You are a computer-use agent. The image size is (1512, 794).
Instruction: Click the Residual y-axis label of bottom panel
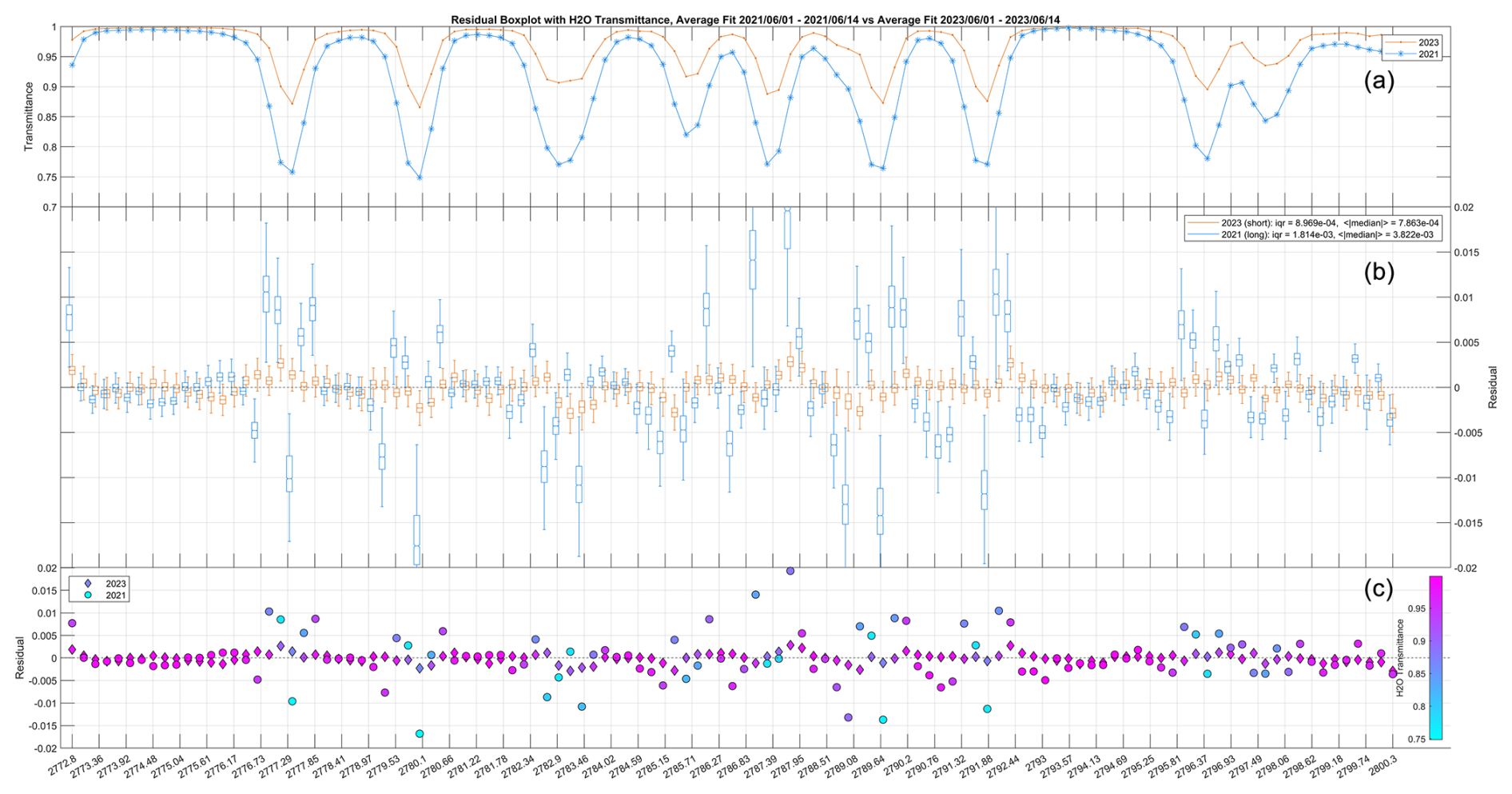pyautogui.click(x=19, y=658)
